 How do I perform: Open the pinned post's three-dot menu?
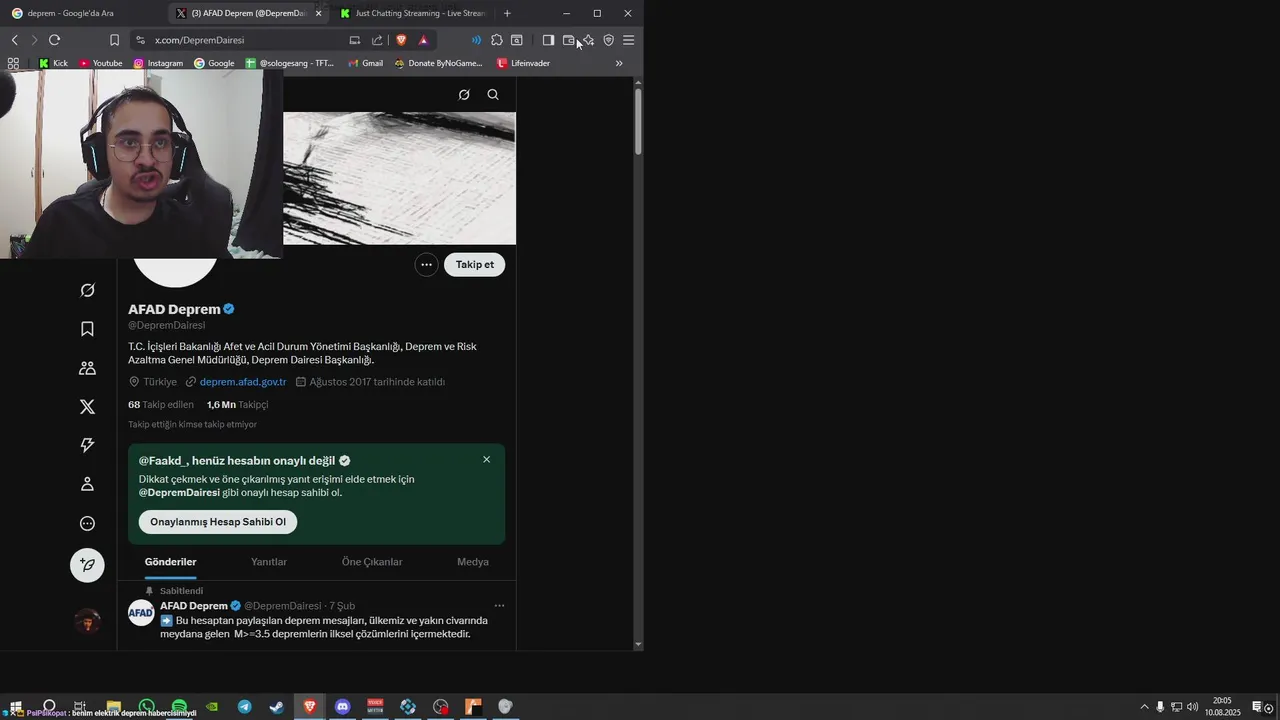click(x=499, y=606)
